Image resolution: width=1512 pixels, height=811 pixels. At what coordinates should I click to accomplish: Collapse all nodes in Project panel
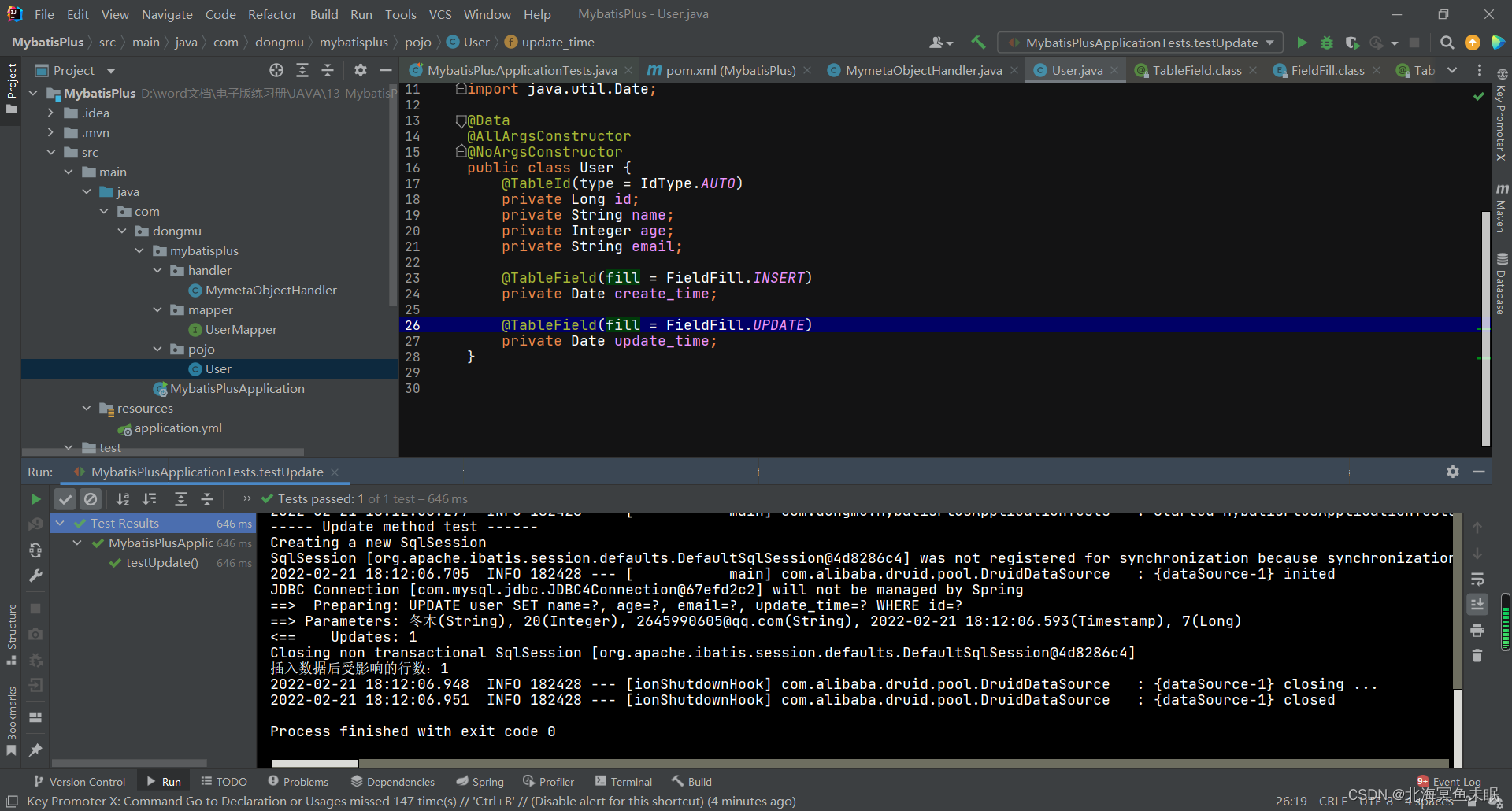coord(328,70)
